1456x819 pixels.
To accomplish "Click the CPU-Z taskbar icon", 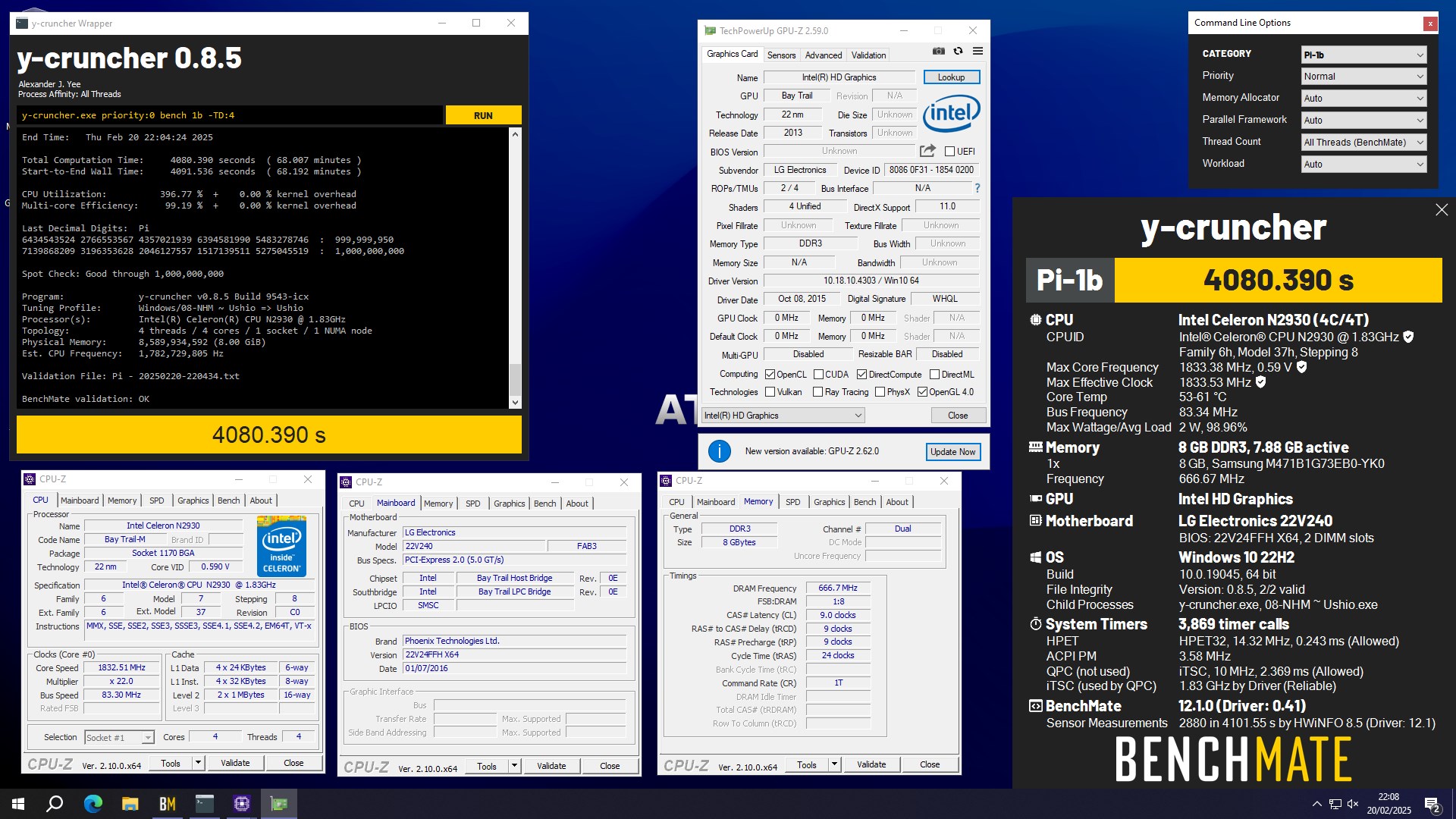I will (x=242, y=804).
